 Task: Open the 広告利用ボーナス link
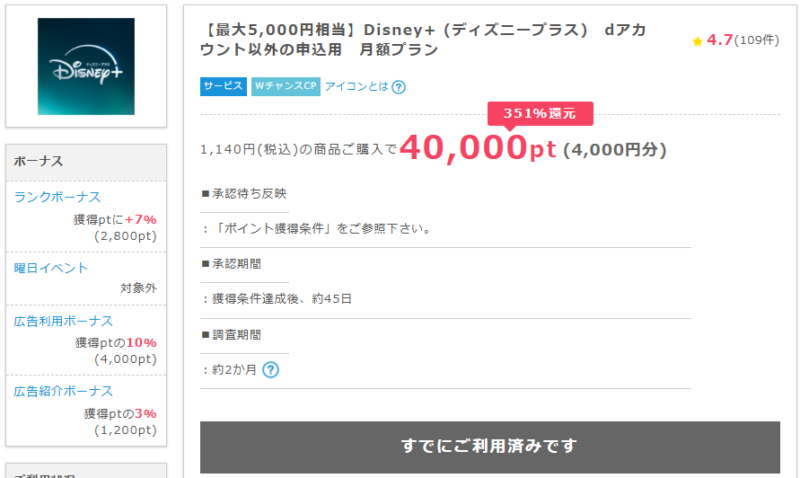63,321
